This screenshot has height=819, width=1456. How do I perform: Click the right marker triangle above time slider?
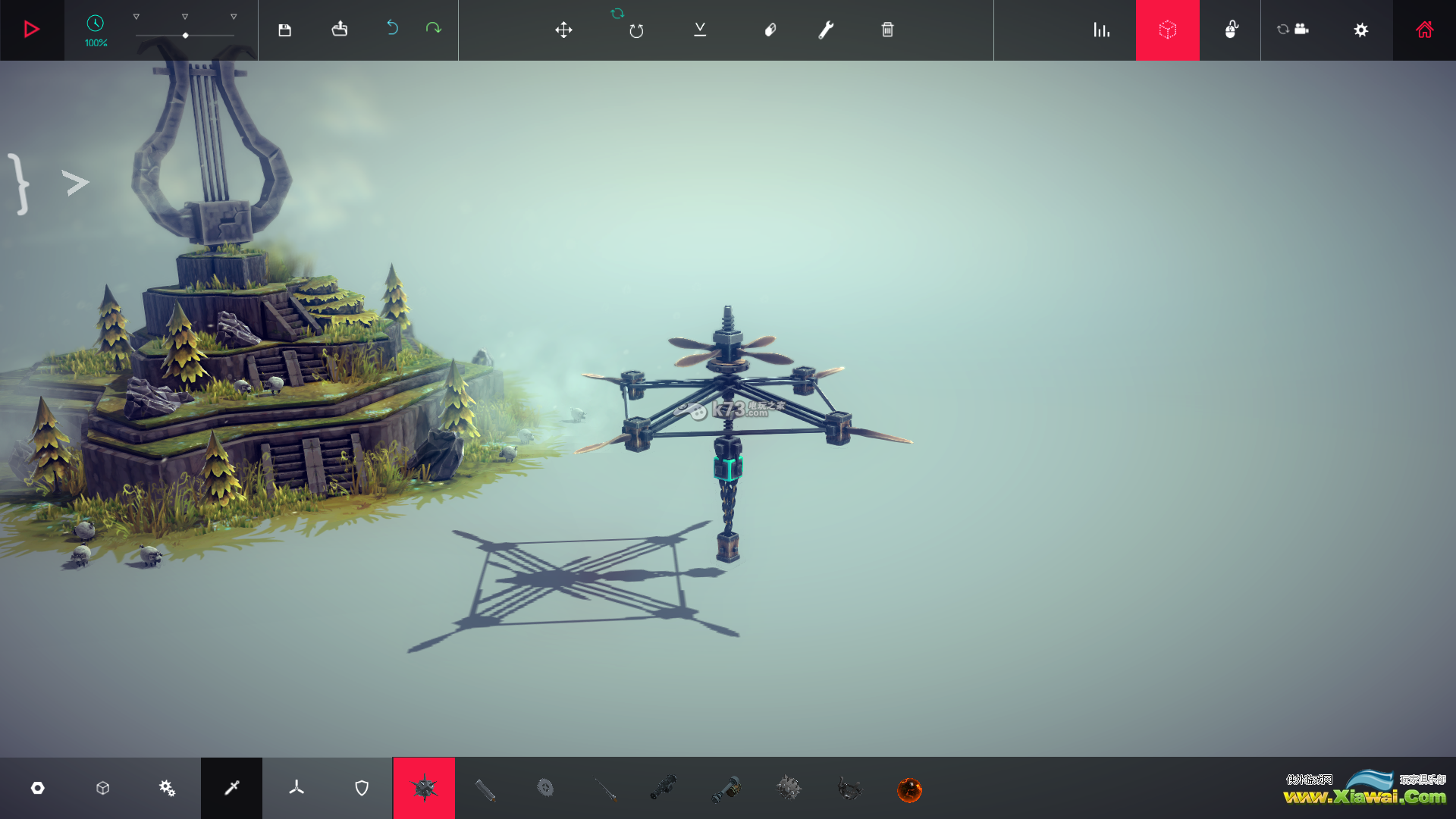click(x=234, y=17)
